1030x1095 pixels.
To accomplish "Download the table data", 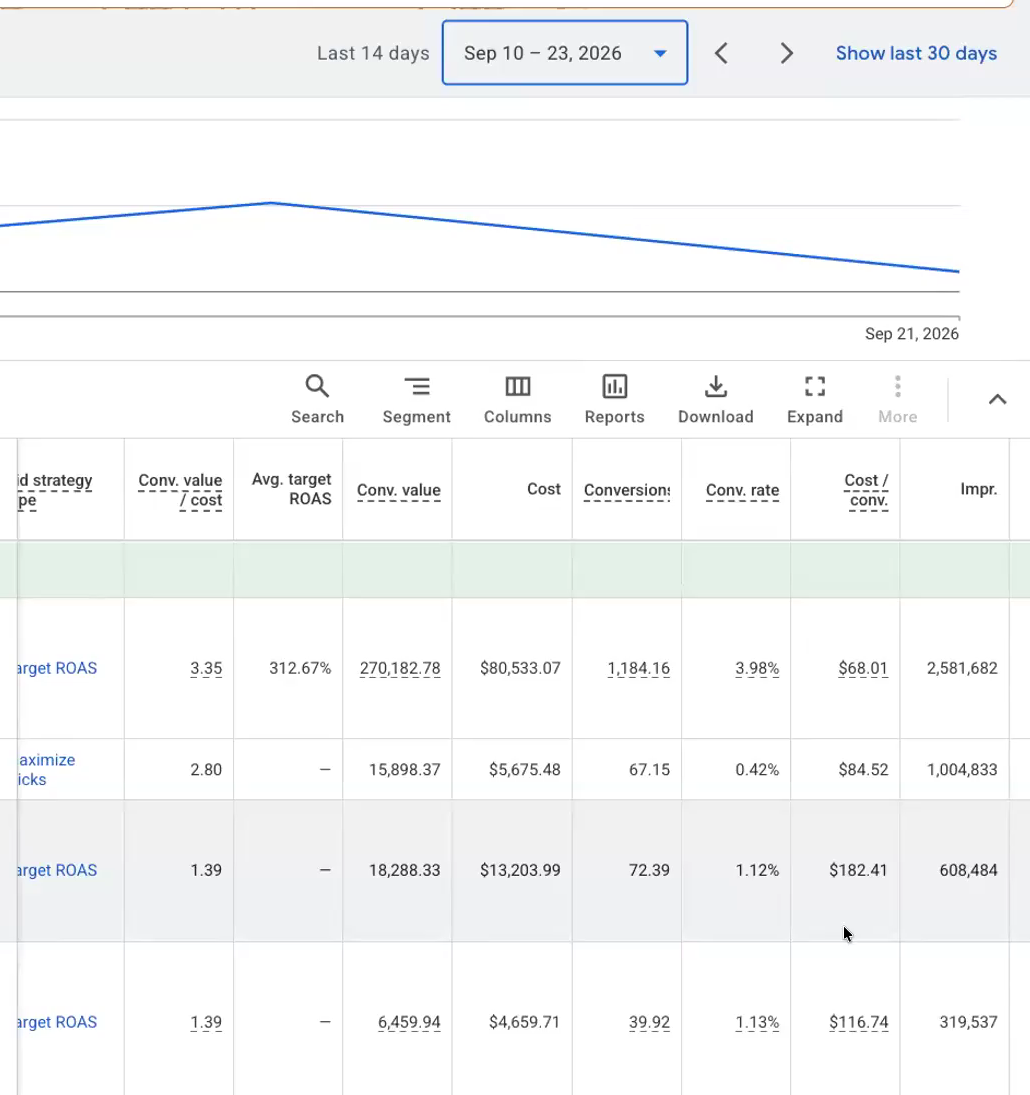I will pos(716,399).
